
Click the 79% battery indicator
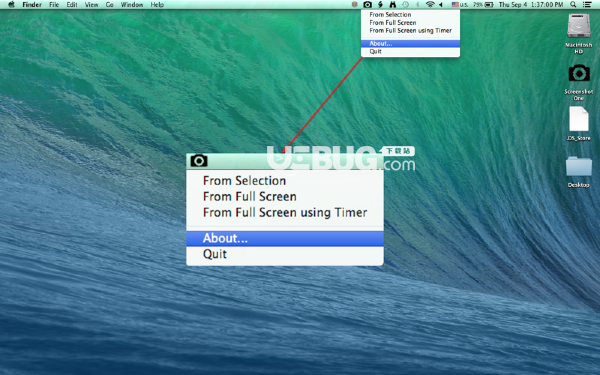(x=483, y=5)
